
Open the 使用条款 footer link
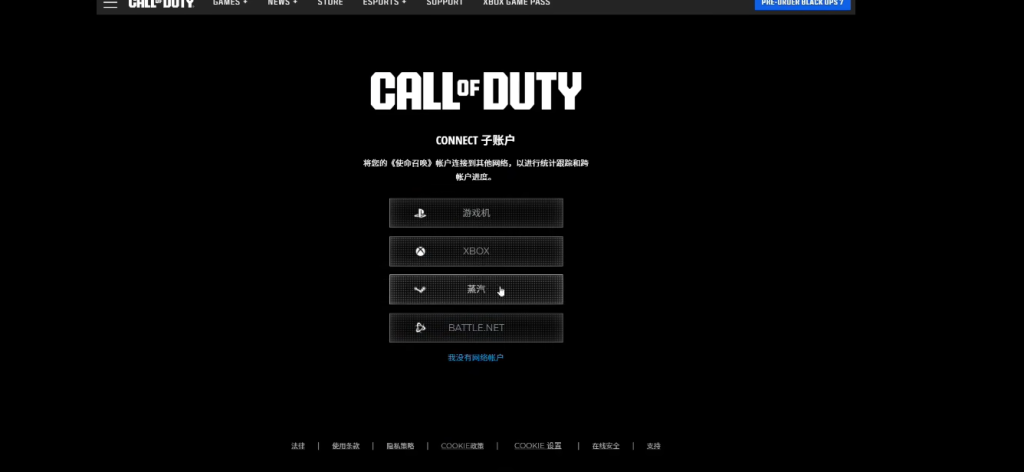[345, 446]
